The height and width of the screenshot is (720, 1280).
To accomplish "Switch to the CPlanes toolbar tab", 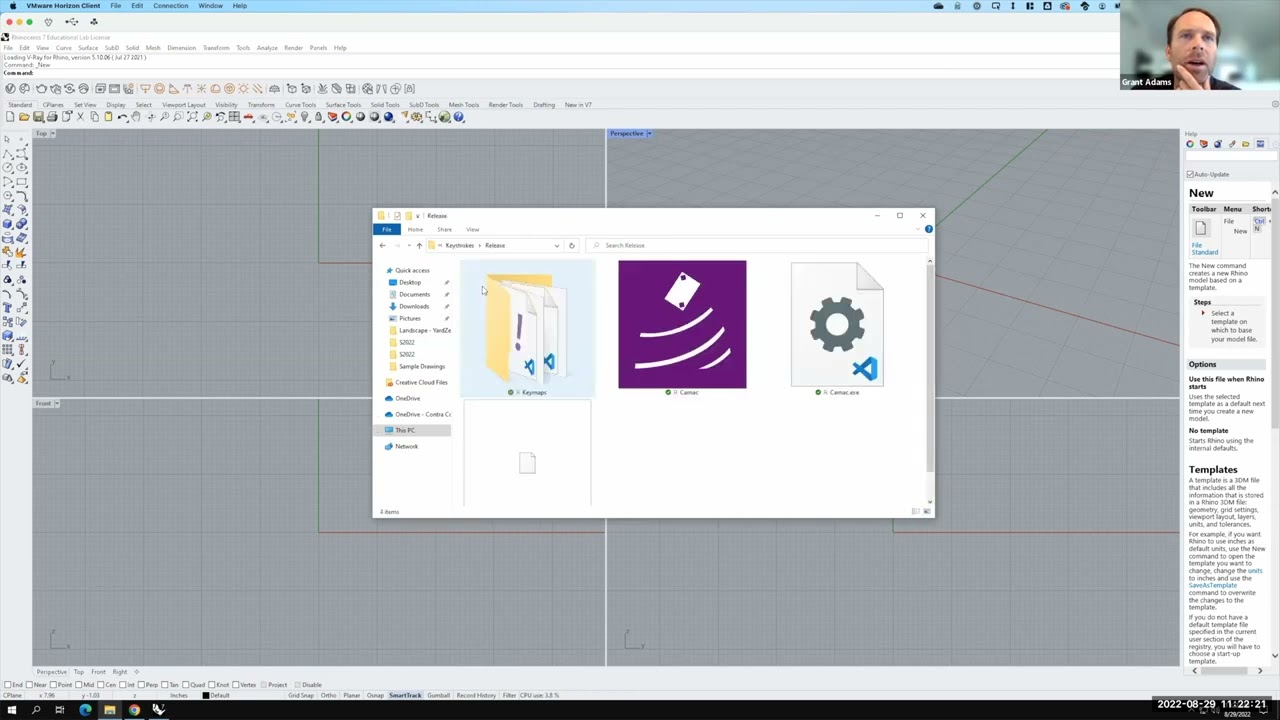I will pos(53,105).
